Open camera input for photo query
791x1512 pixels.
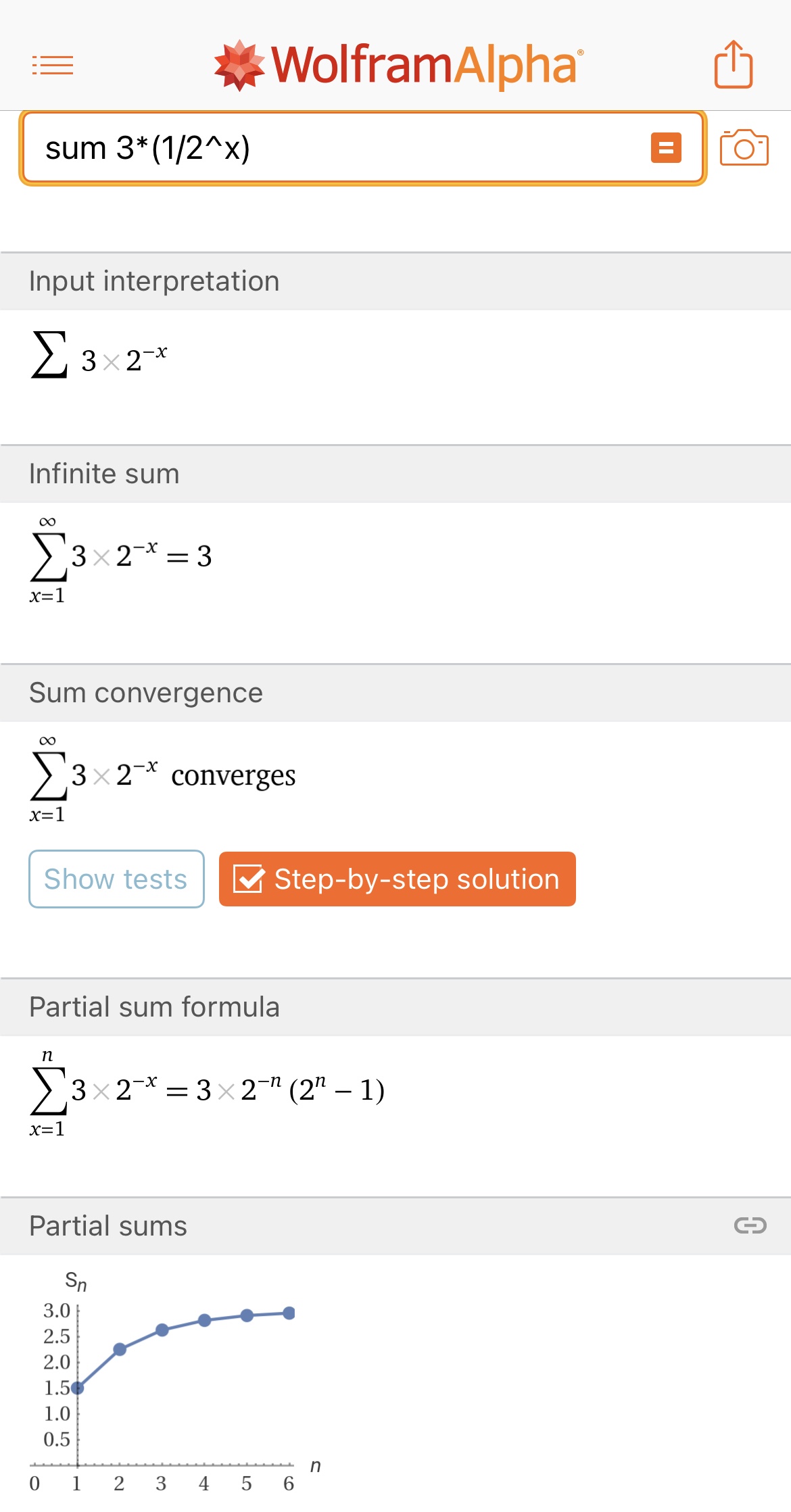point(744,148)
